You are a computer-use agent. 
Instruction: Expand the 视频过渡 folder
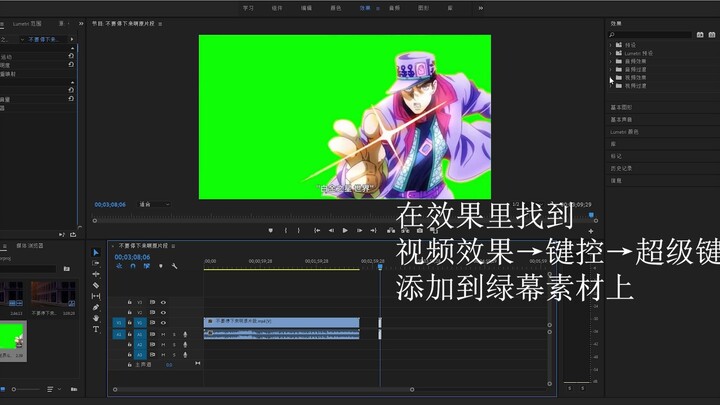(x=611, y=86)
